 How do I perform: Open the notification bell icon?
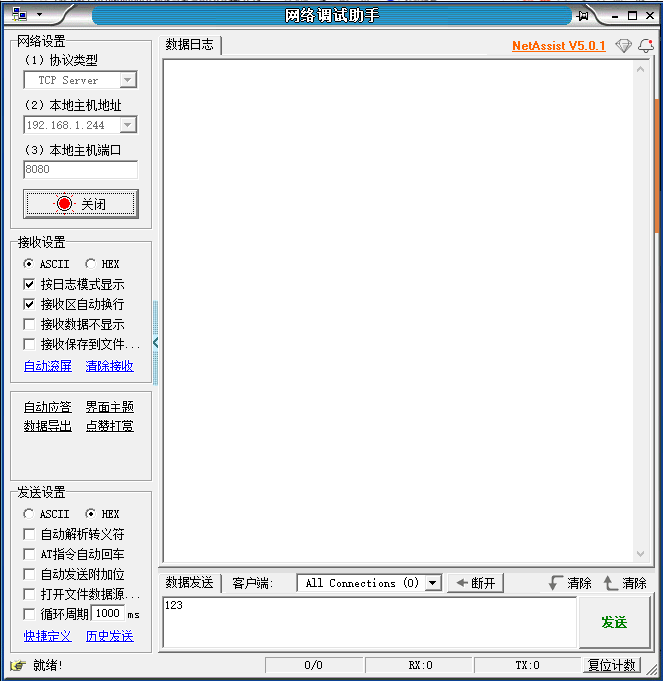pyautogui.click(x=645, y=46)
